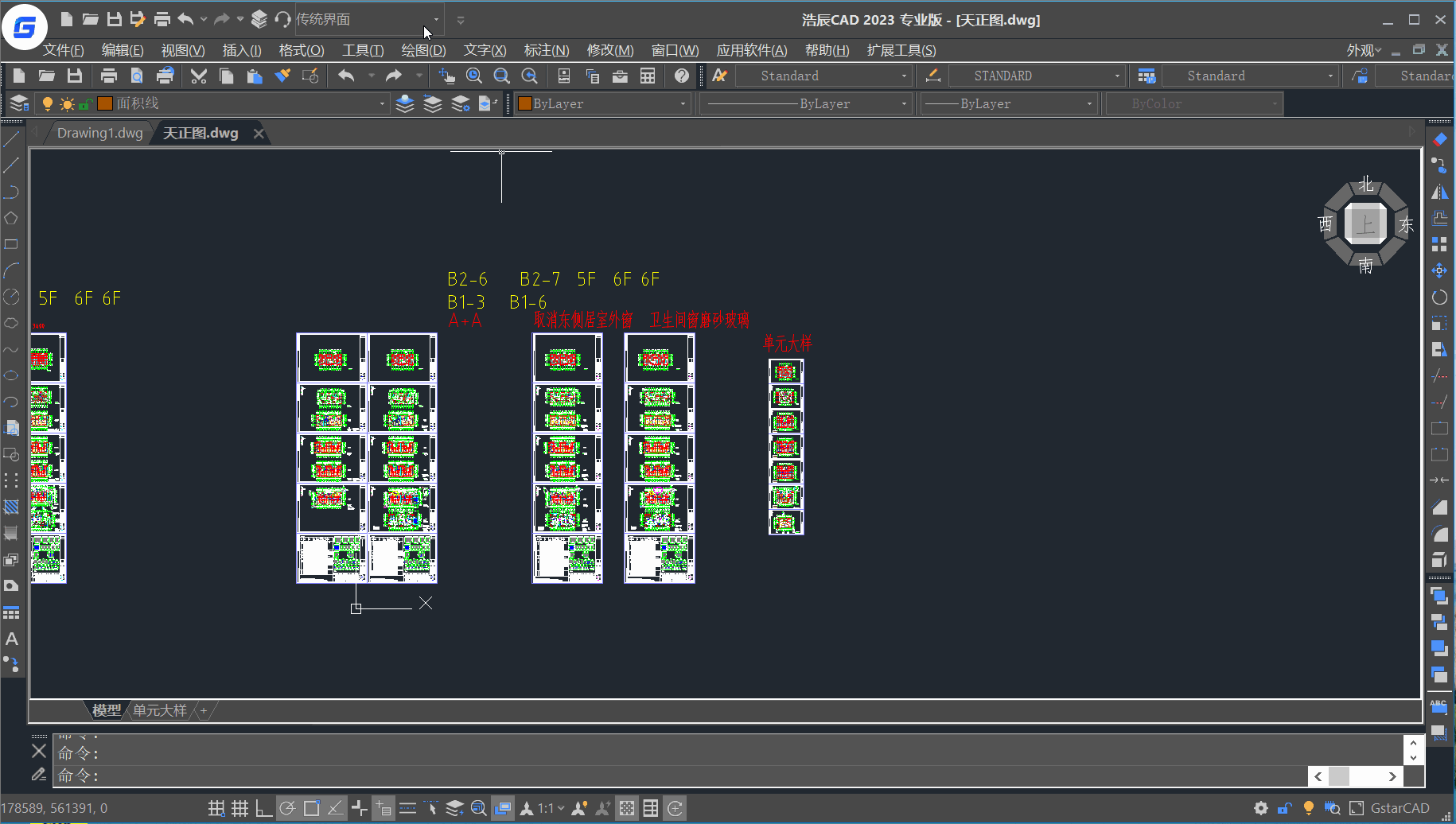This screenshot has width=1456, height=824.
Task: Select the Rectangle tool in left toolbar
Action: [11, 244]
